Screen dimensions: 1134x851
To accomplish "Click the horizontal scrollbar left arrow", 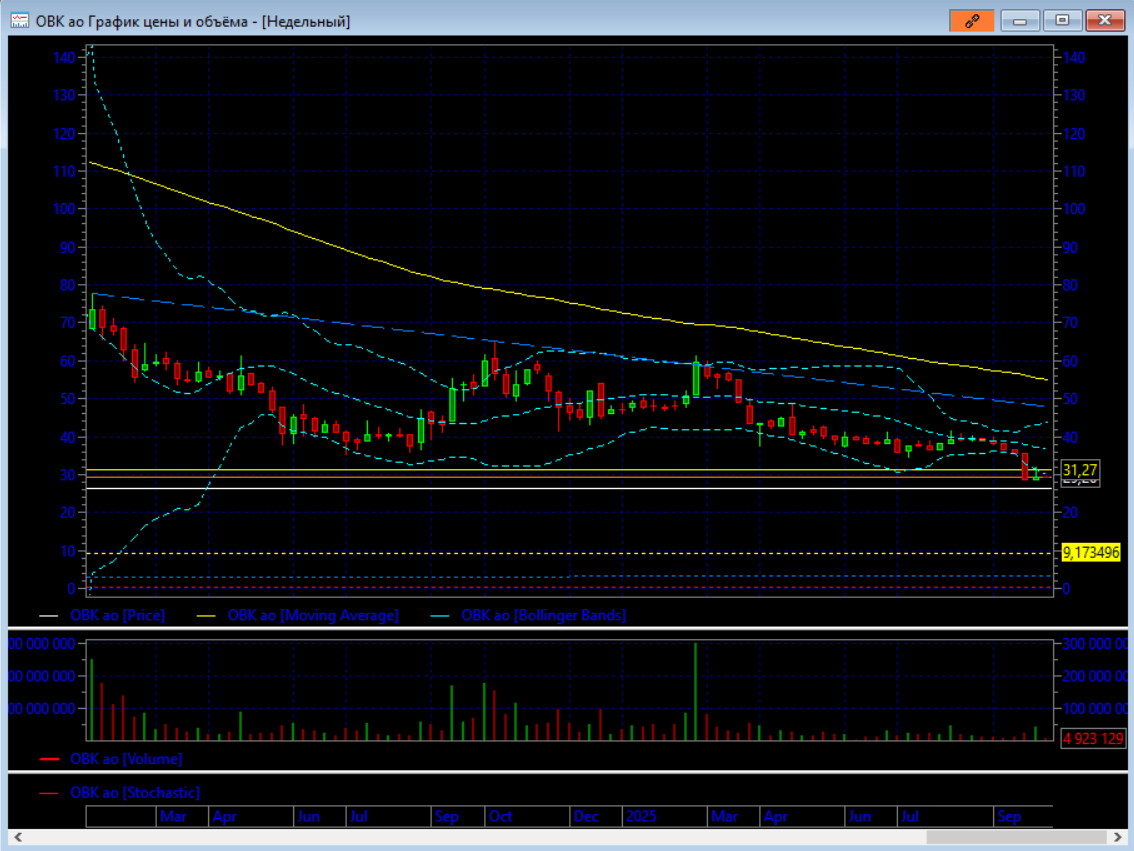I will 17,837.
